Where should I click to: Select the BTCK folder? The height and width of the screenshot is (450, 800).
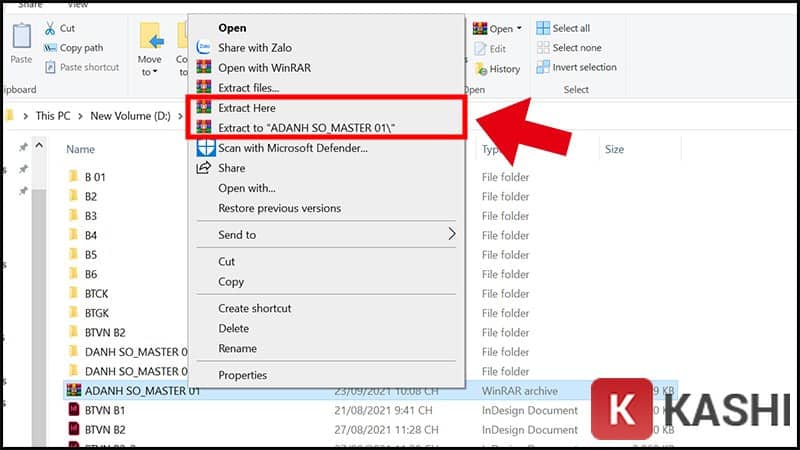96,293
